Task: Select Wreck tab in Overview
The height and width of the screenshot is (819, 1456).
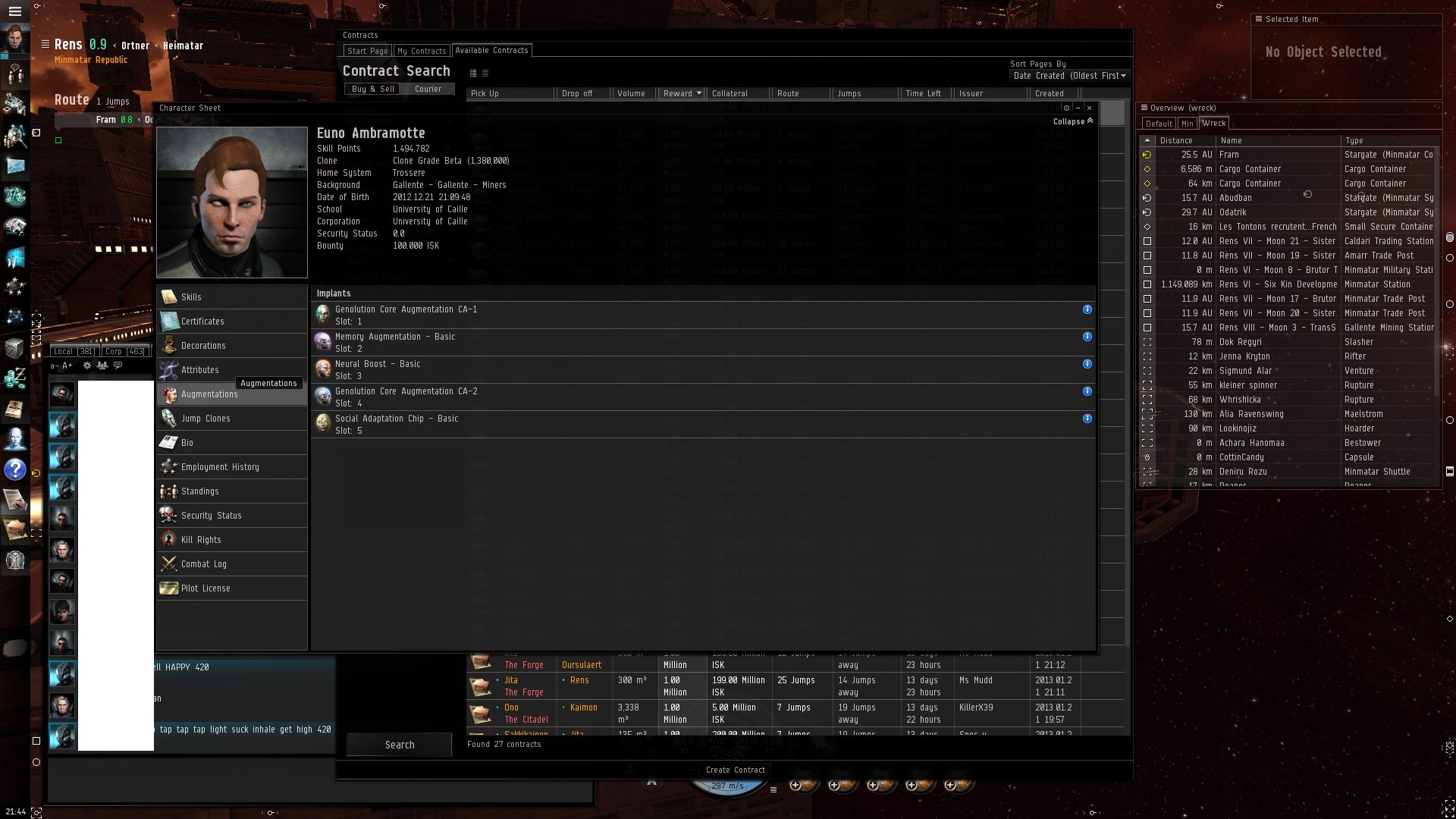Action: pyautogui.click(x=1213, y=123)
